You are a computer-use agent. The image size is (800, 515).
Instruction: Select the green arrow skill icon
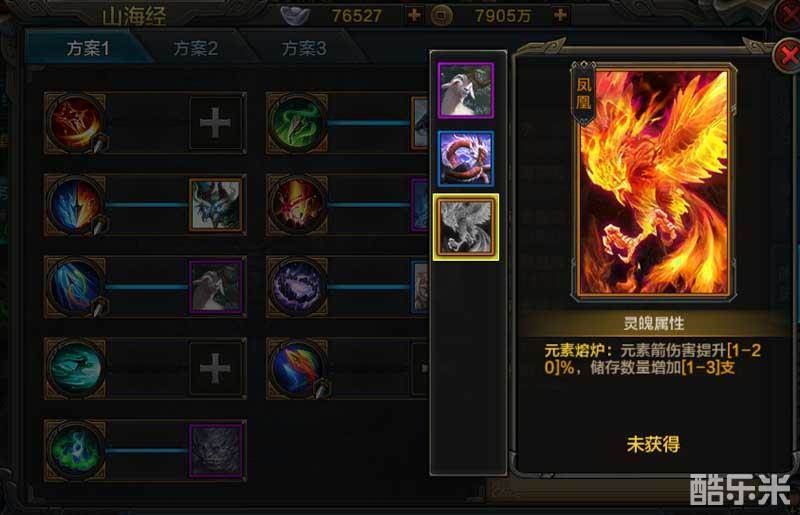(x=297, y=123)
